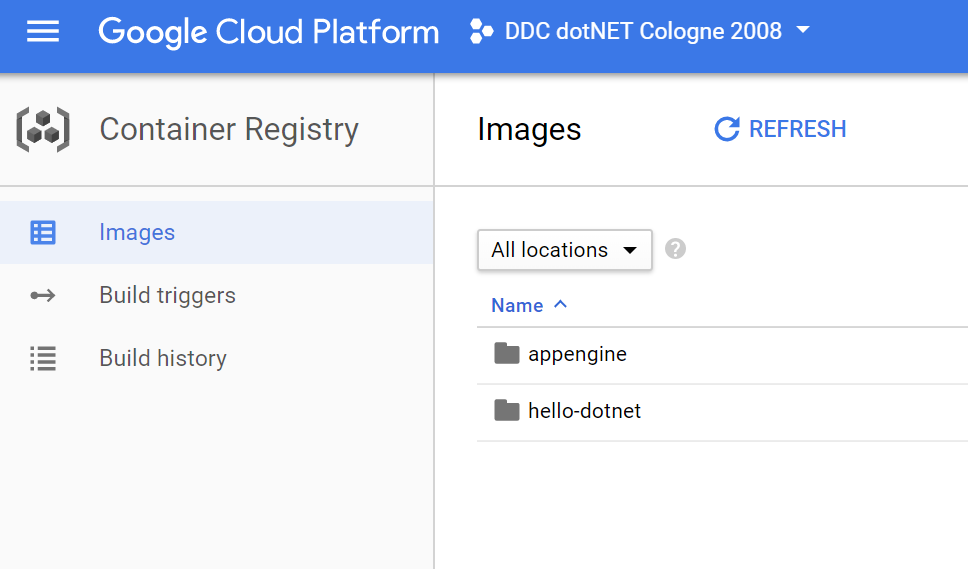Open the appengine repository link
This screenshot has width=968, height=569.
[577, 354]
